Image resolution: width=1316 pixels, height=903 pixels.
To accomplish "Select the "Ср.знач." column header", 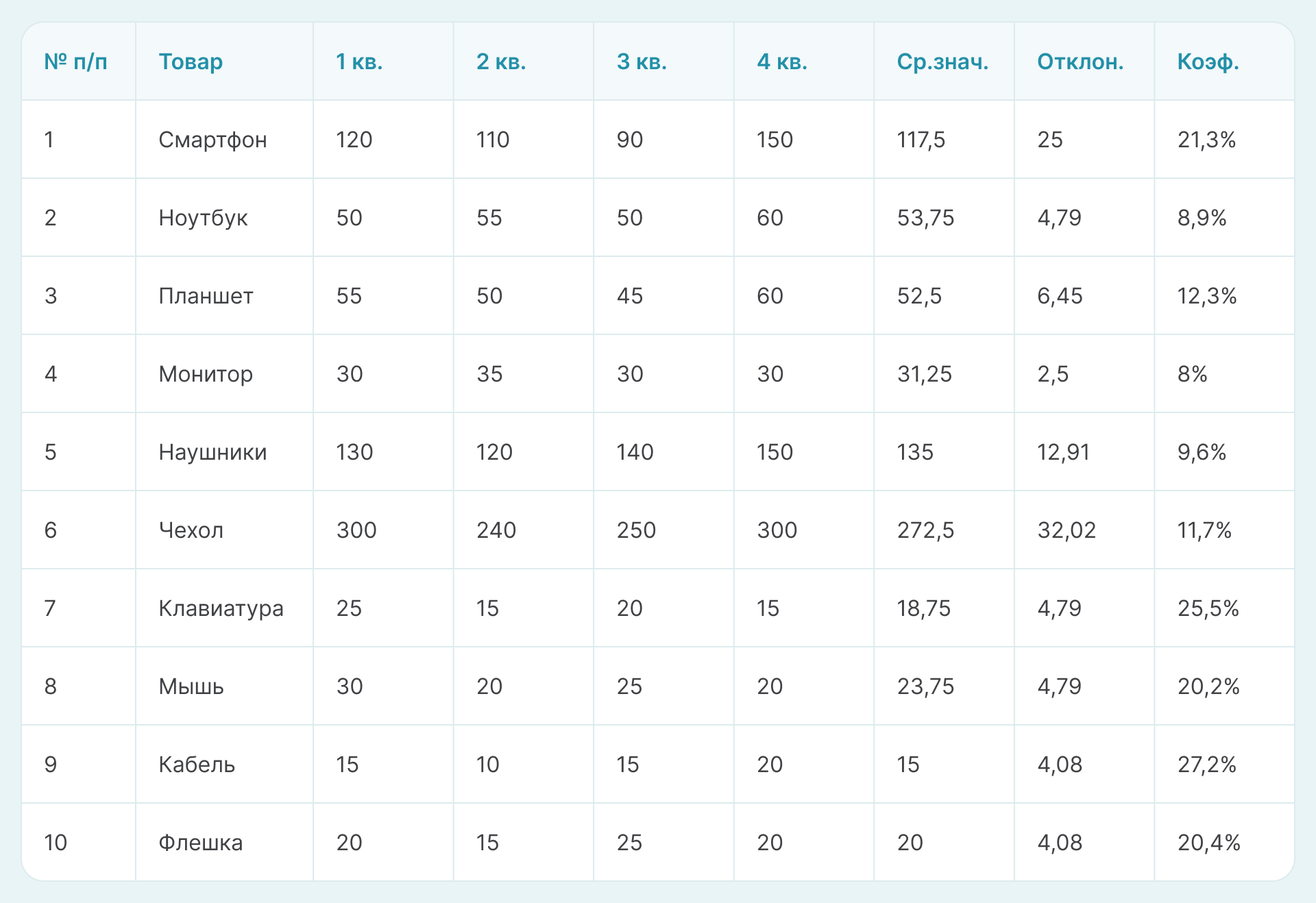I will pyautogui.click(x=942, y=62).
